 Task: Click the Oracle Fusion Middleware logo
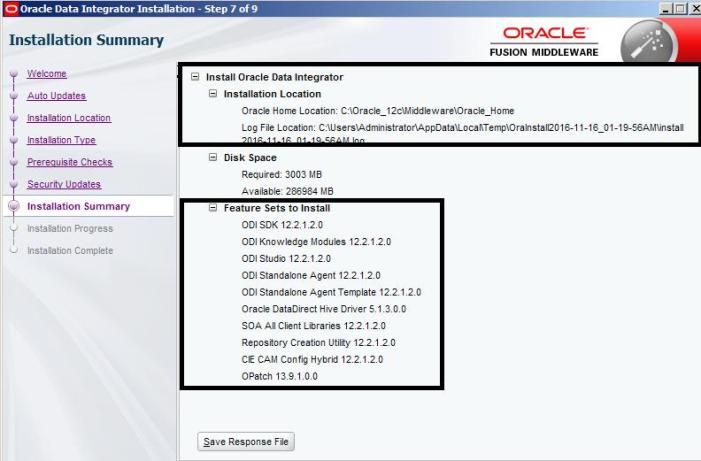tap(544, 42)
